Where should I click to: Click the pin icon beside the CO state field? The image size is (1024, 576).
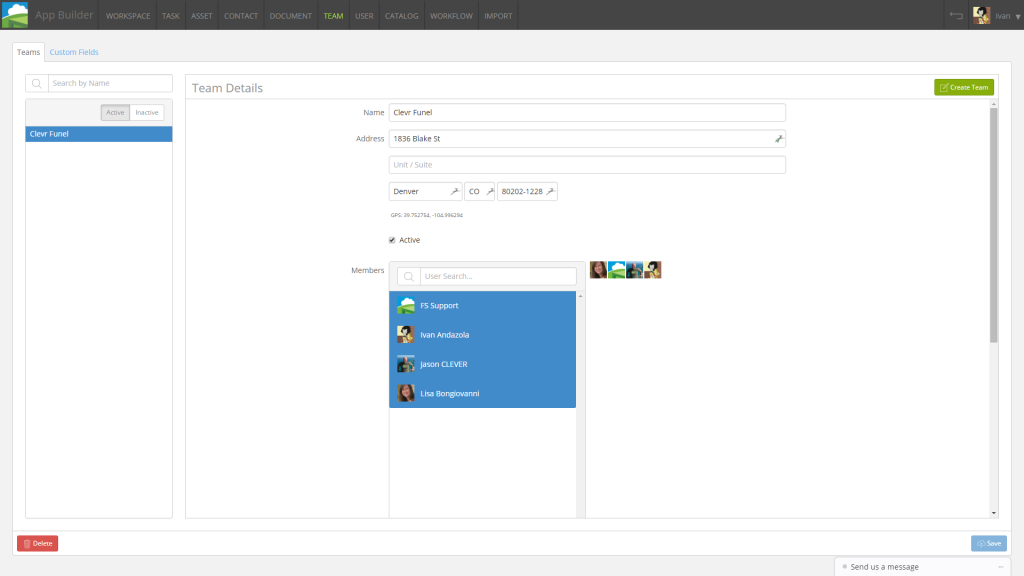click(x=490, y=190)
